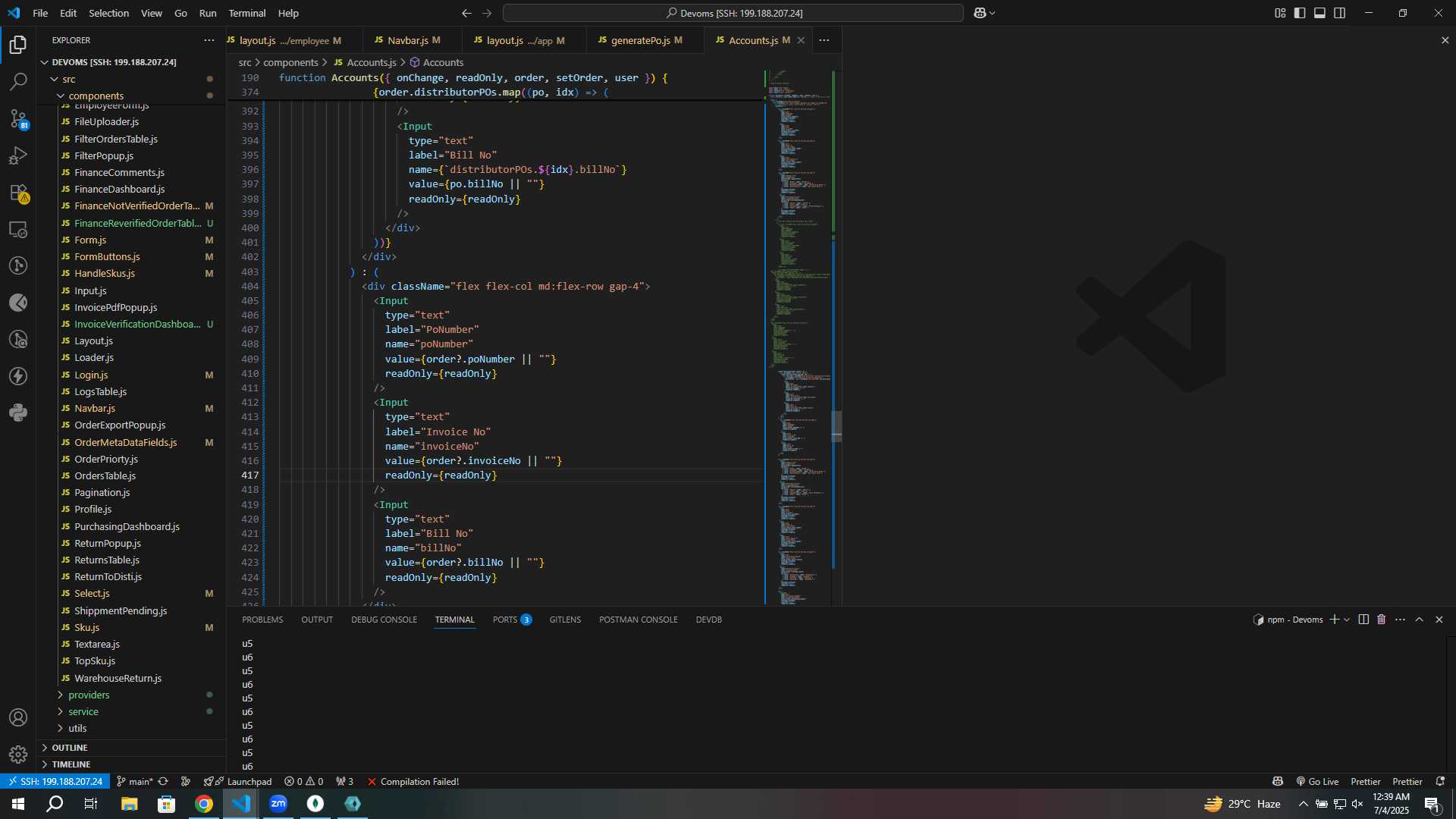Maximize the terminal panel size

(x=1420, y=620)
